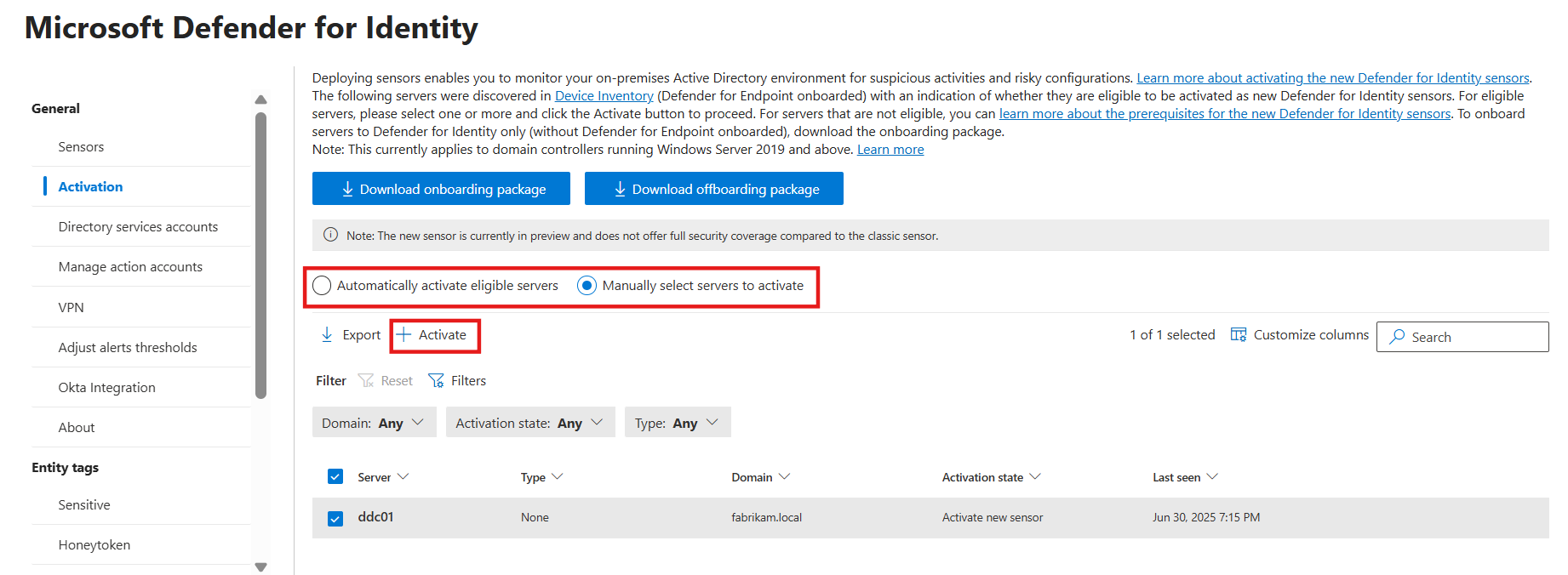This screenshot has height=575, width=1568.
Task: Click sidebar scroll down arrow
Action: (261, 567)
